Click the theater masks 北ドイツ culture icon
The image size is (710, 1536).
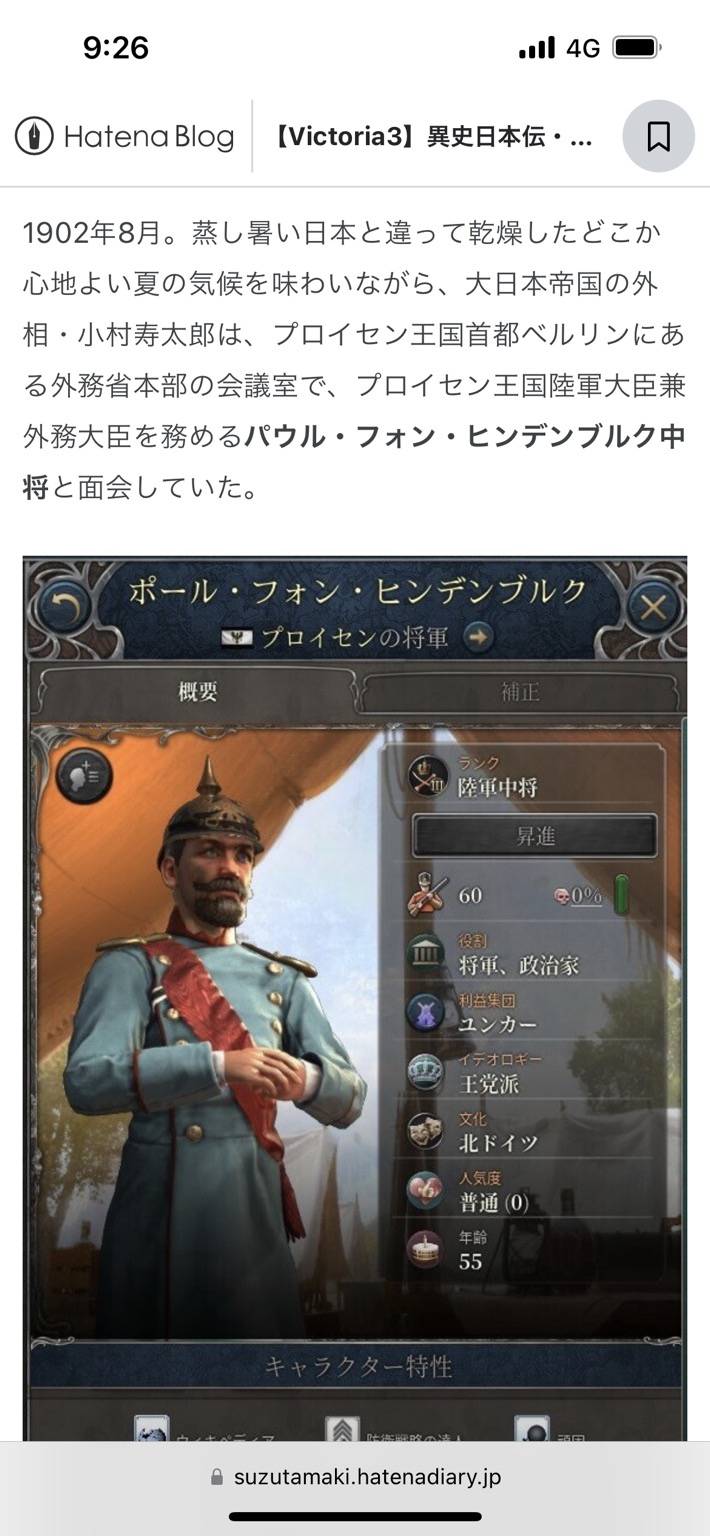click(425, 1130)
